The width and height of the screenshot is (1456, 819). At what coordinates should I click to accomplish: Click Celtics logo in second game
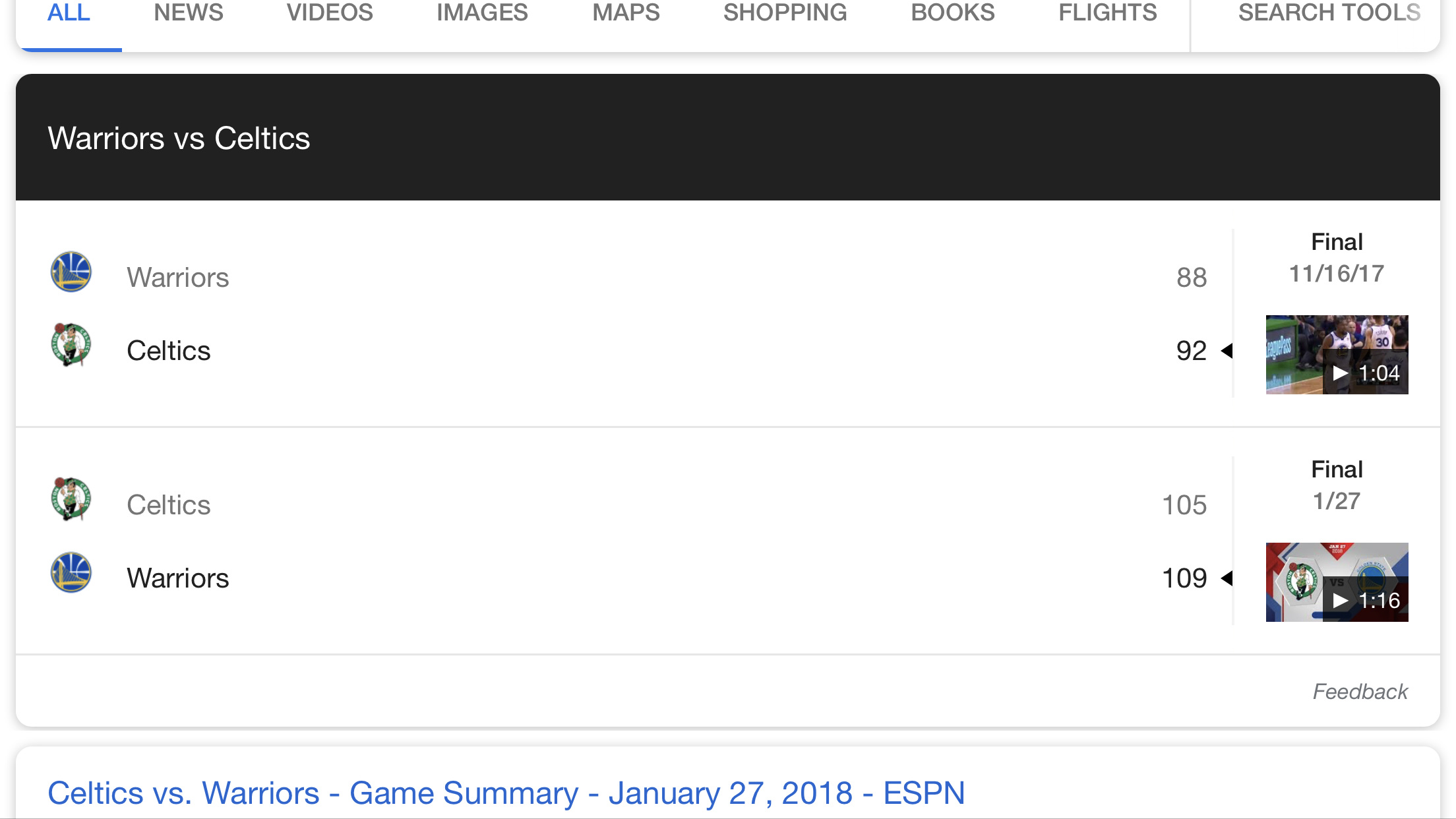(x=71, y=499)
